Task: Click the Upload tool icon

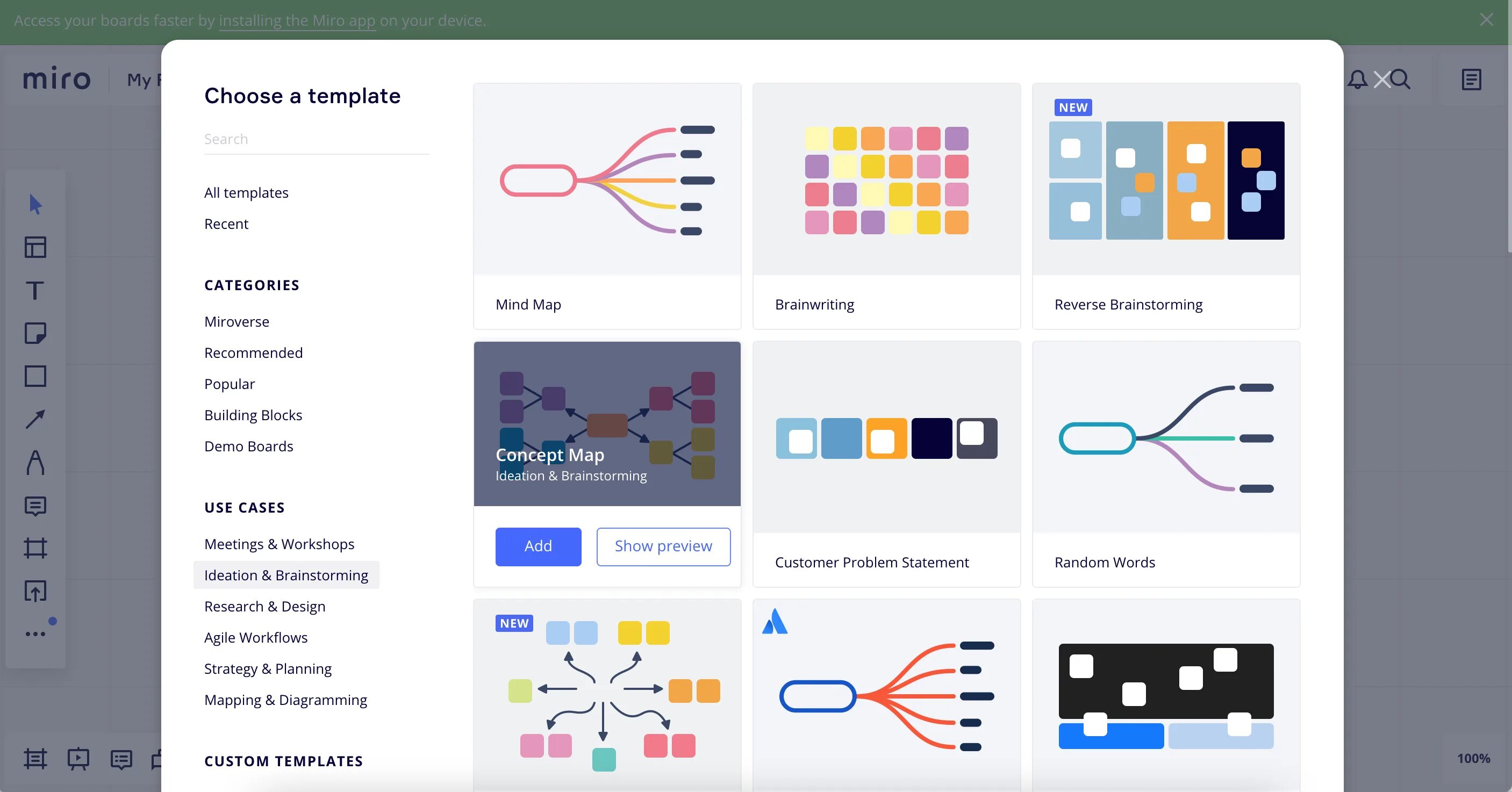Action: point(35,591)
